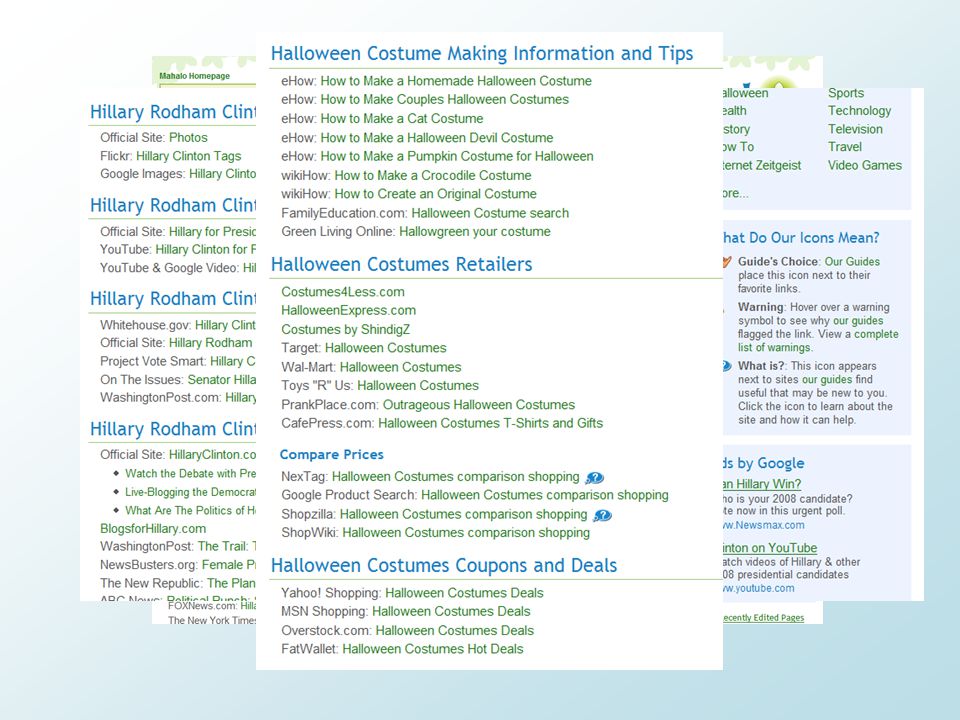Open MSN Shopping Costumes Deals link
Image resolution: width=960 pixels, height=720 pixels.
[451, 611]
